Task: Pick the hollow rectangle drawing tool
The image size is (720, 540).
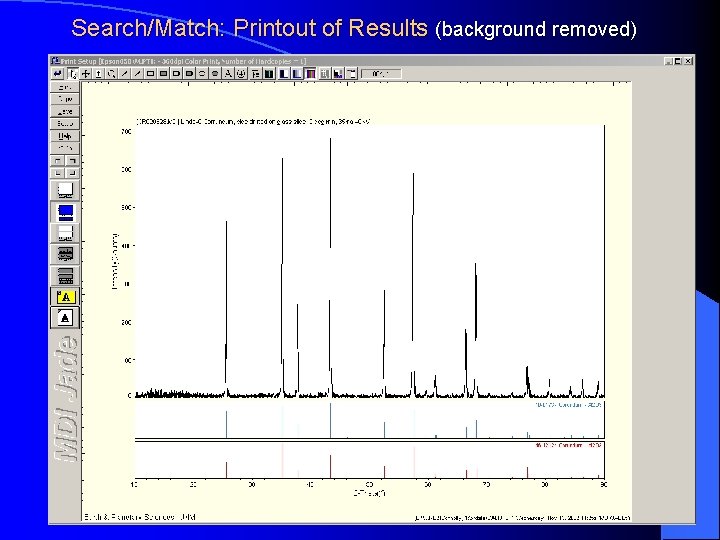Action: click(150, 73)
